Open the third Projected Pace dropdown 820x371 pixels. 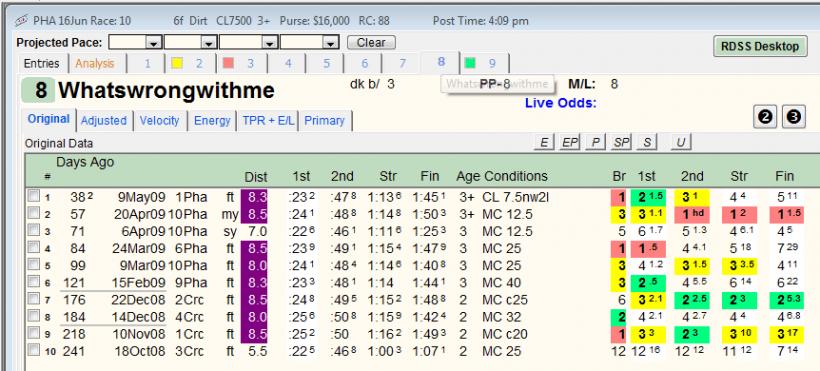click(x=270, y=42)
